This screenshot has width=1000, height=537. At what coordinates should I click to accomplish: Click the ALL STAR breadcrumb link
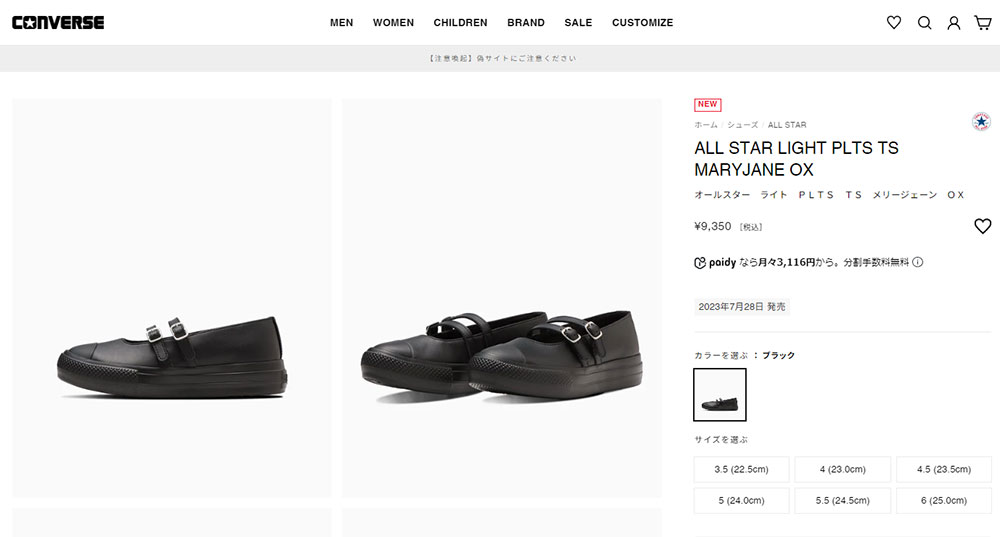pos(787,125)
